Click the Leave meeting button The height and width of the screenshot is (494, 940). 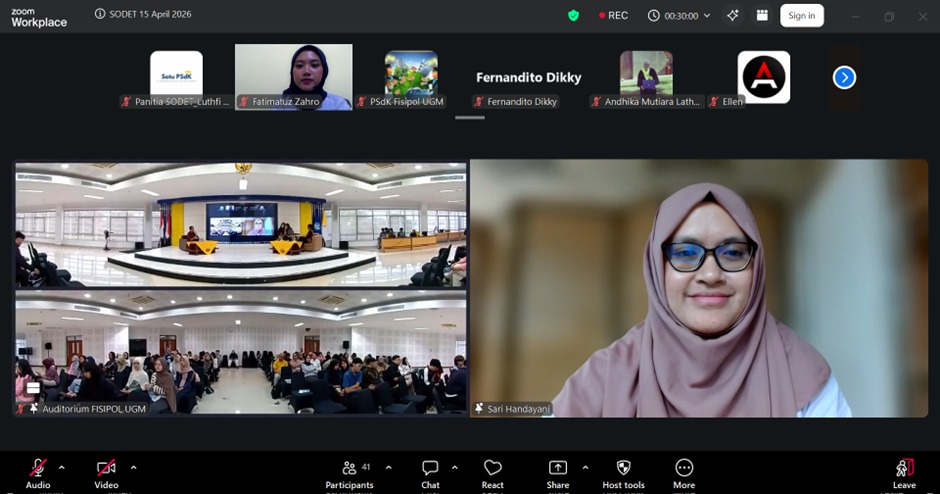coord(903,470)
